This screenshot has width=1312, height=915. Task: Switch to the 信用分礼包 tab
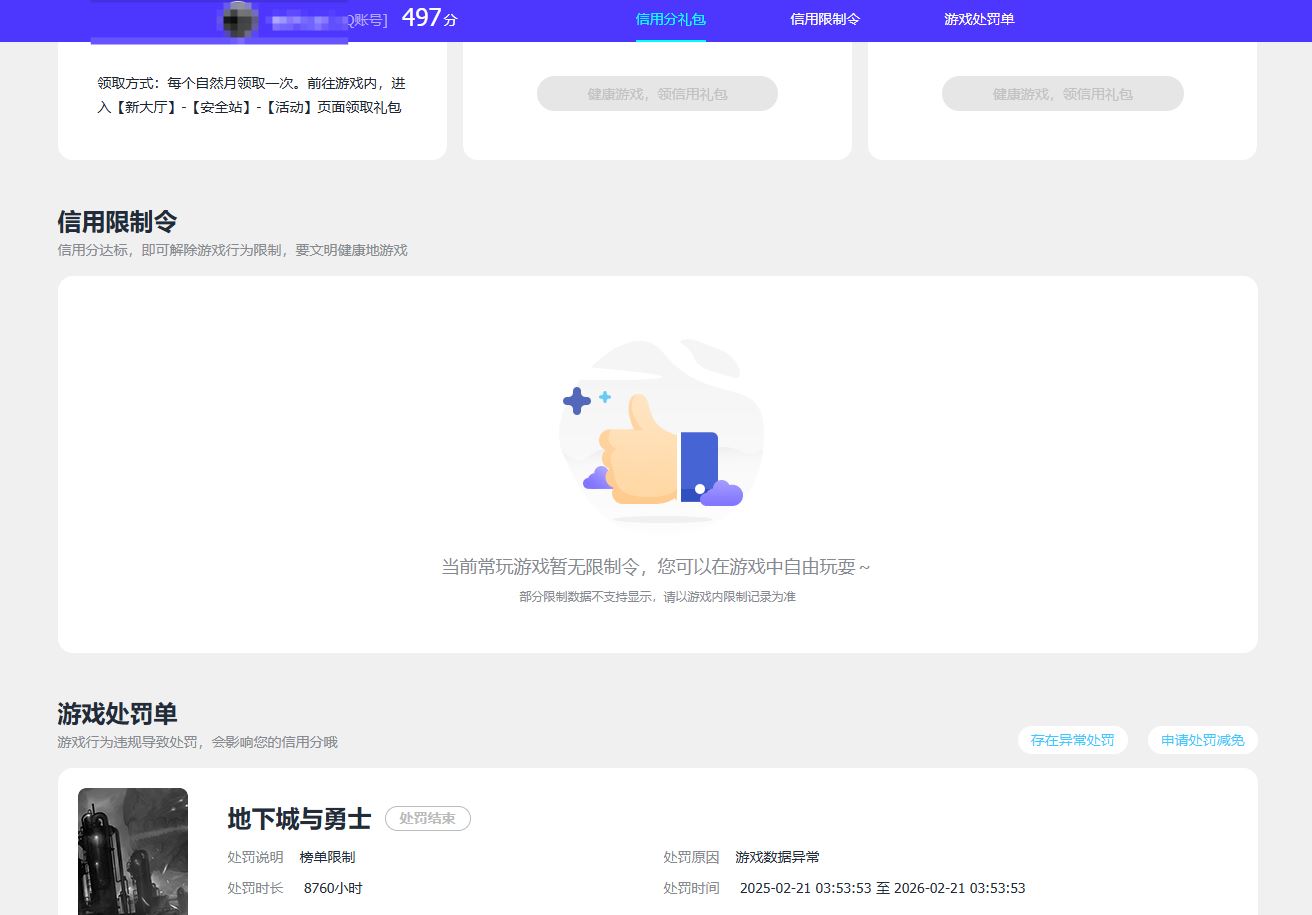[x=670, y=19]
